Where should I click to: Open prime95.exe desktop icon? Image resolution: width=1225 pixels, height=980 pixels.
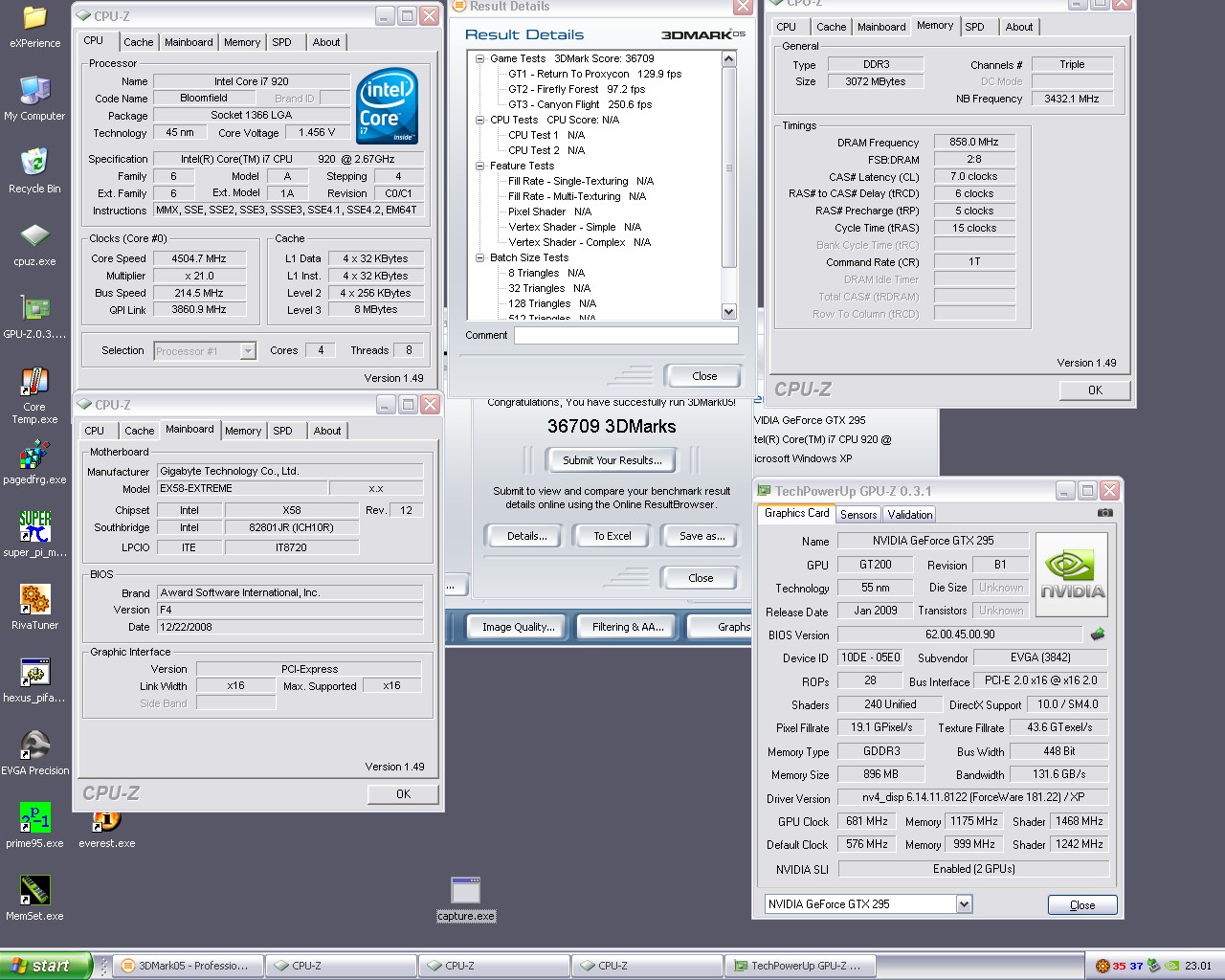click(x=34, y=818)
